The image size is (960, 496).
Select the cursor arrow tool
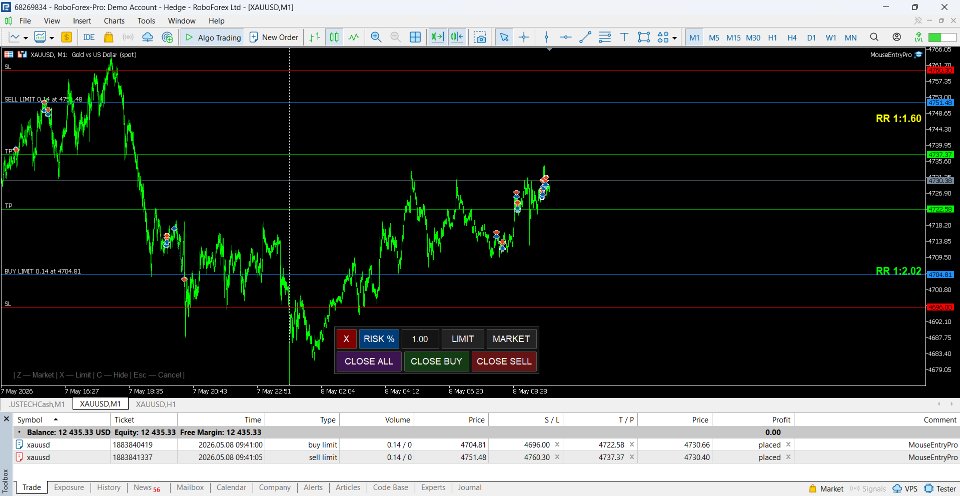point(504,37)
